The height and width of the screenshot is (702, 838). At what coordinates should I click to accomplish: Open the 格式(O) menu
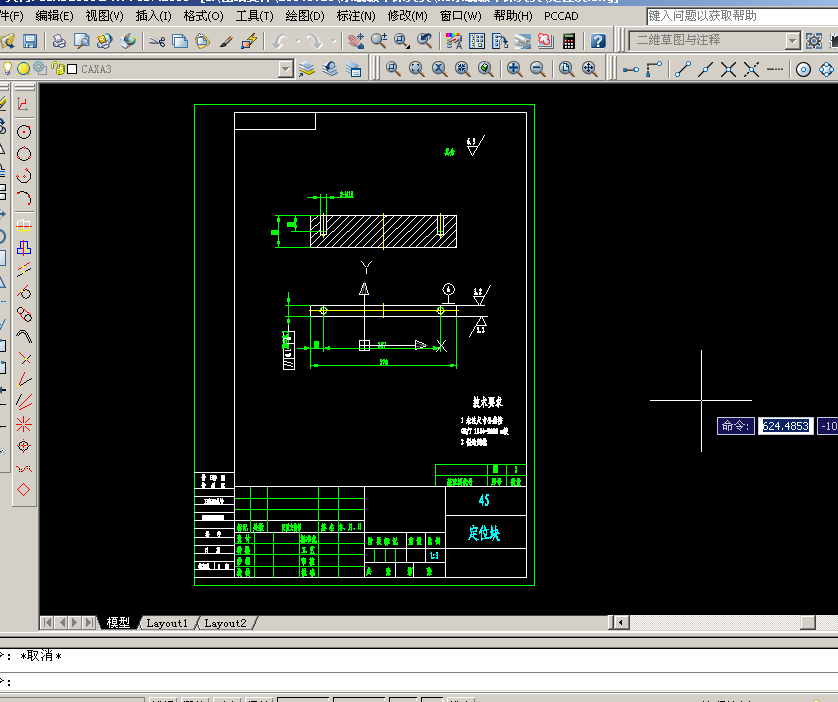[x=203, y=16]
